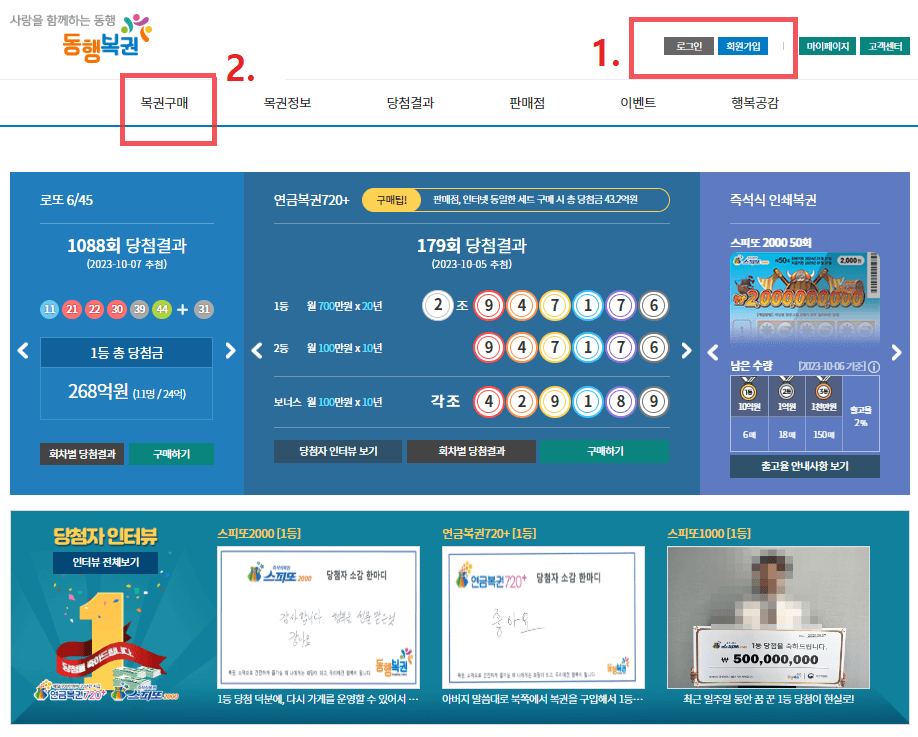The width and height of the screenshot is (918, 737).
Task: Click lotto ball number 44
Action: [162, 309]
